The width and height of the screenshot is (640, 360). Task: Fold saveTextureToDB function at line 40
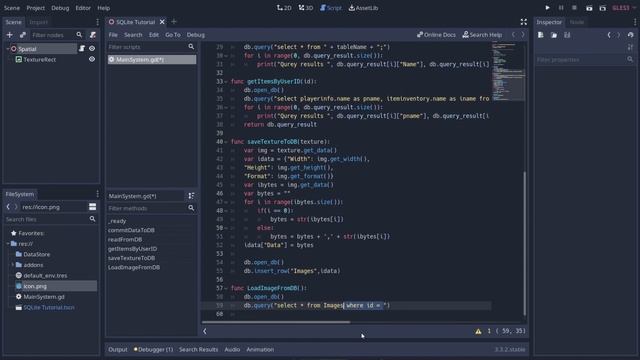point(226,142)
